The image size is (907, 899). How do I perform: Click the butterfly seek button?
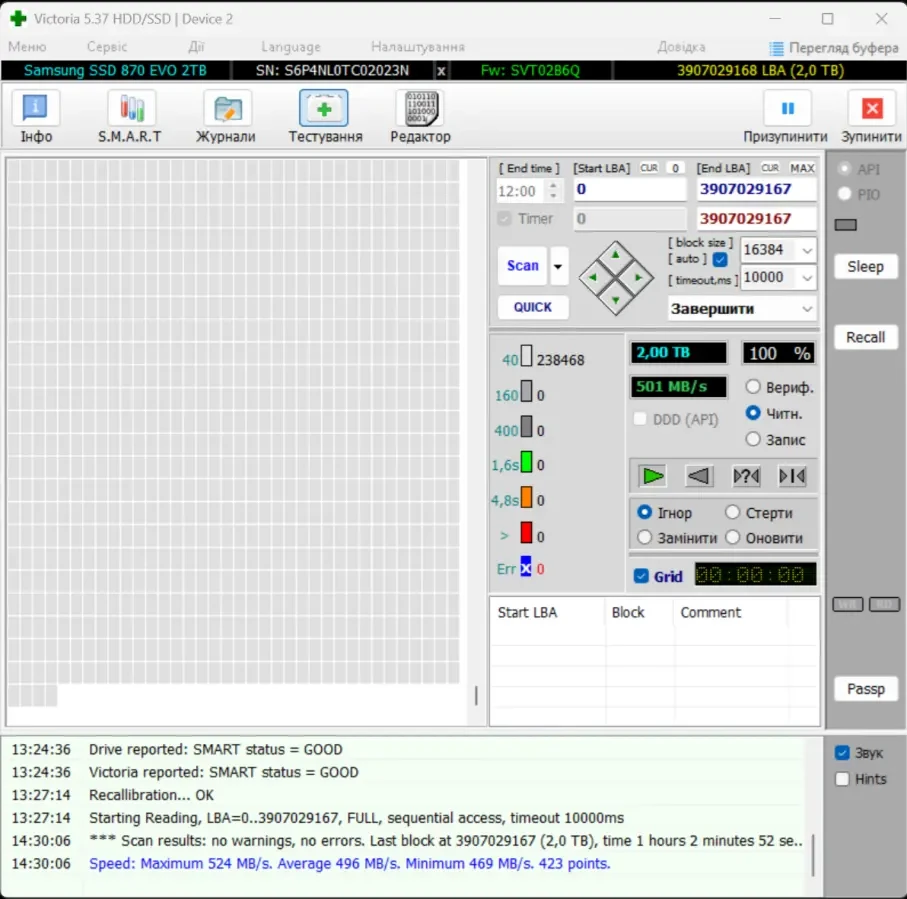pyautogui.click(x=792, y=476)
